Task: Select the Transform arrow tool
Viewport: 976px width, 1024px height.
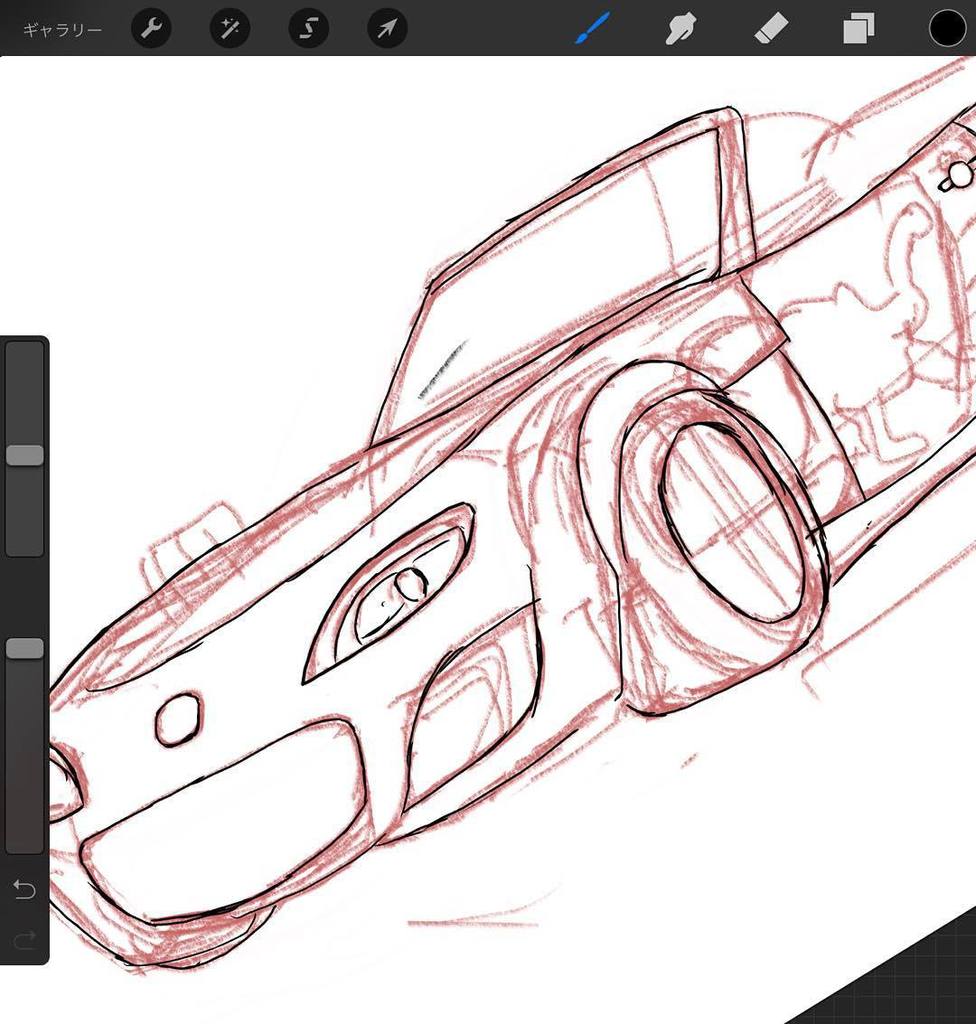Action: (387, 28)
